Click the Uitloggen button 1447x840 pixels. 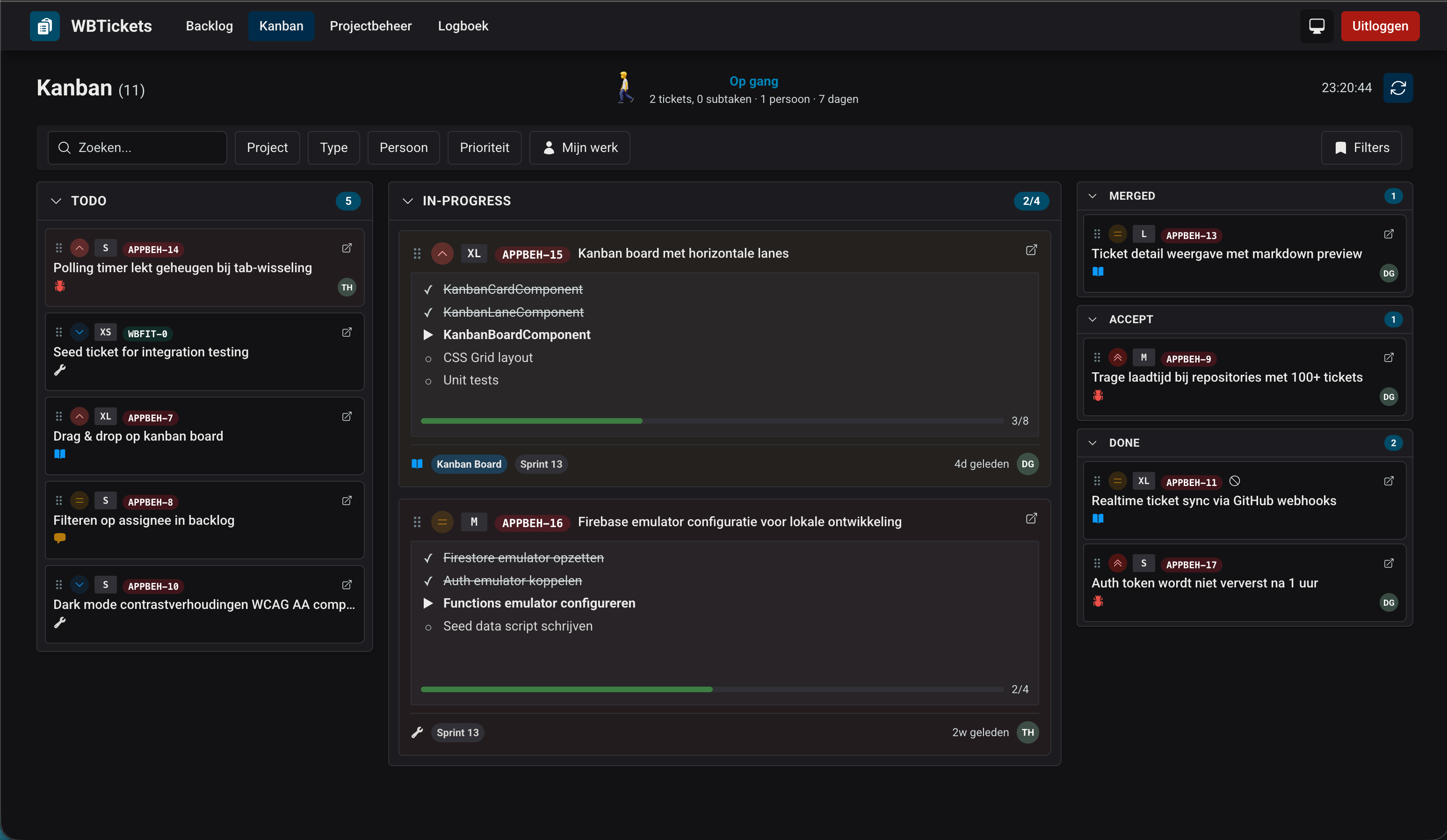1380,26
